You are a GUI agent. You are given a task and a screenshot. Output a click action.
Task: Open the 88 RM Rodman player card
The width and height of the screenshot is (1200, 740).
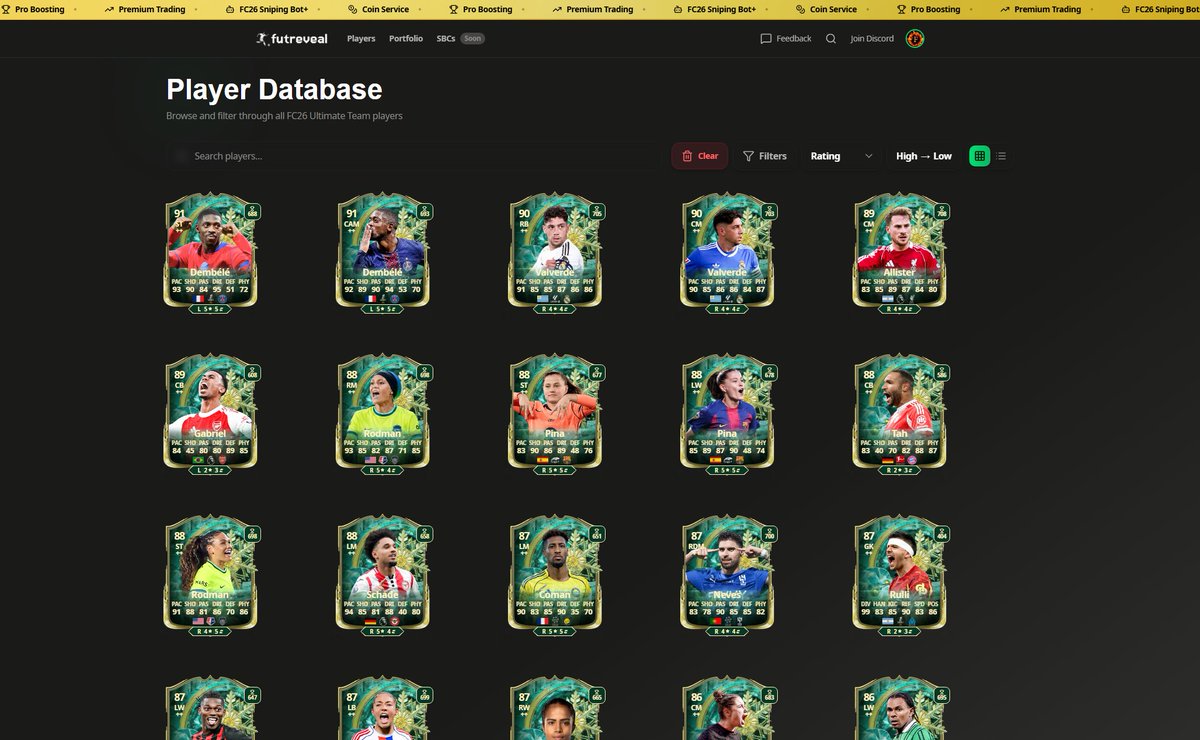click(383, 415)
